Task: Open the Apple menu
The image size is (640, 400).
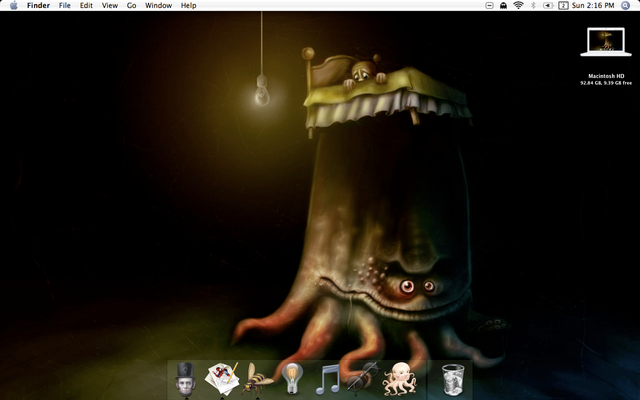Action: click(x=13, y=6)
